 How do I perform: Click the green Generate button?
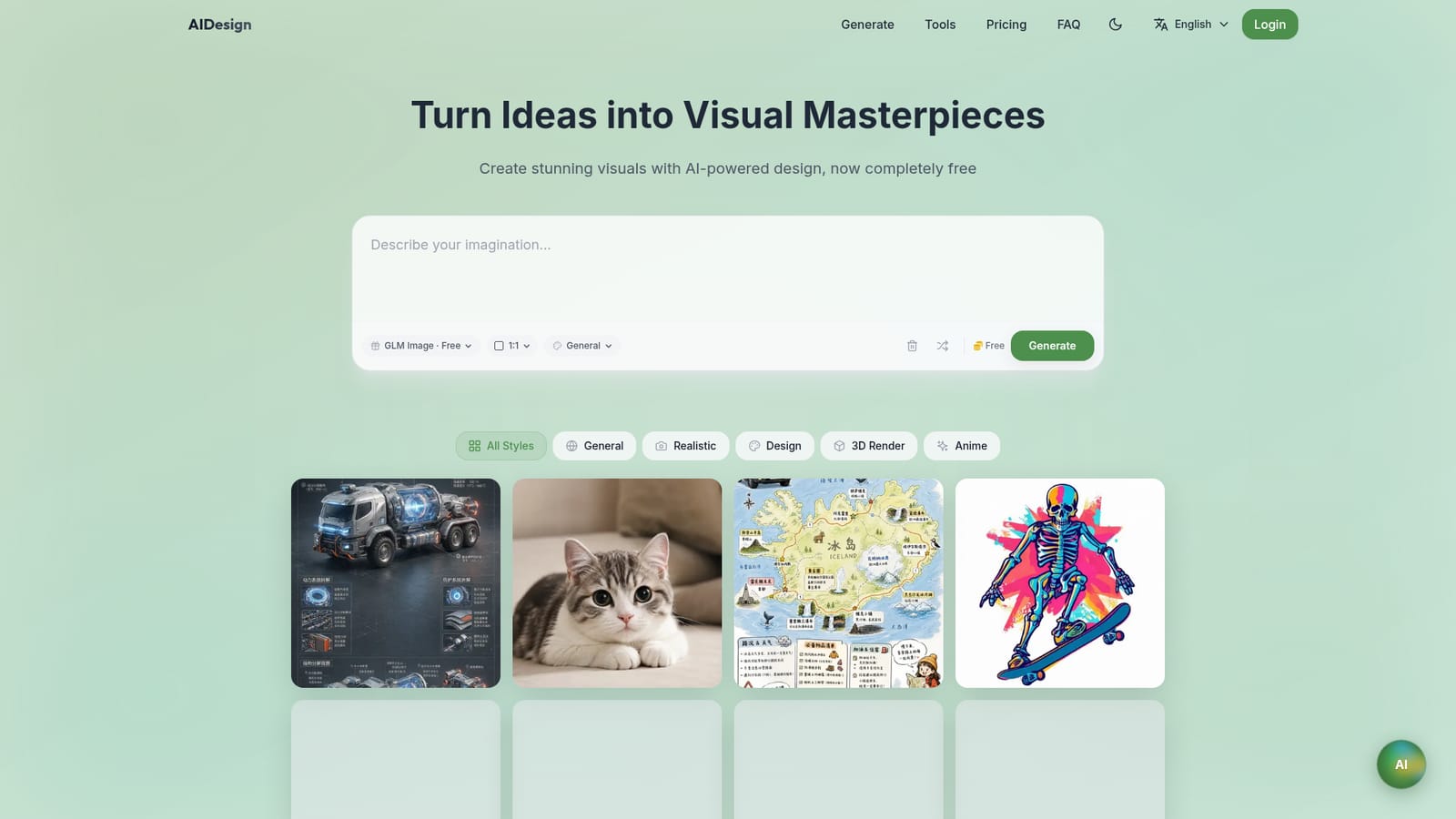pyautogui.click(x=1052, y=346)
